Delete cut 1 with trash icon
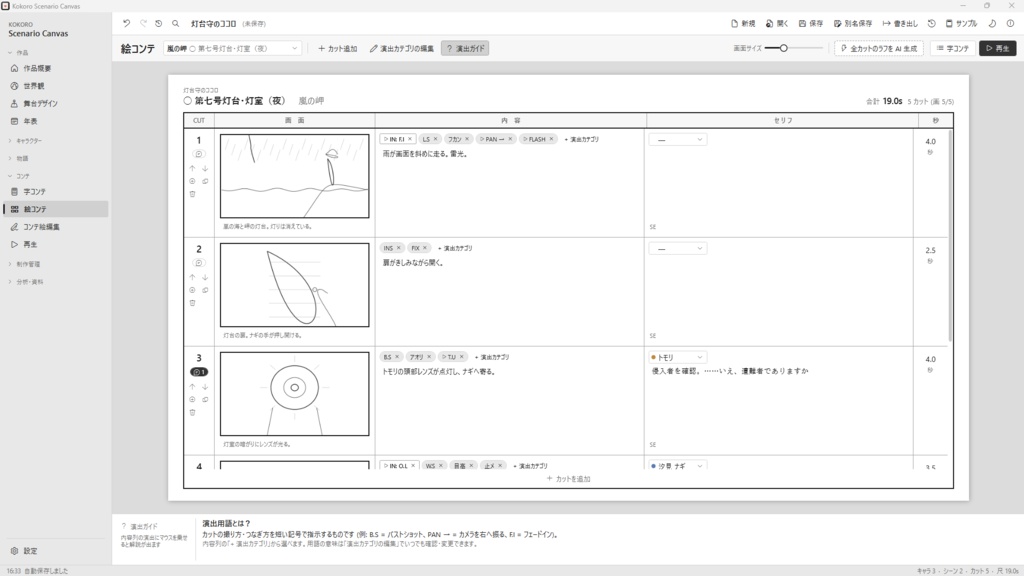The width and height of the screenshot is (1024, 576). point(192,194)
